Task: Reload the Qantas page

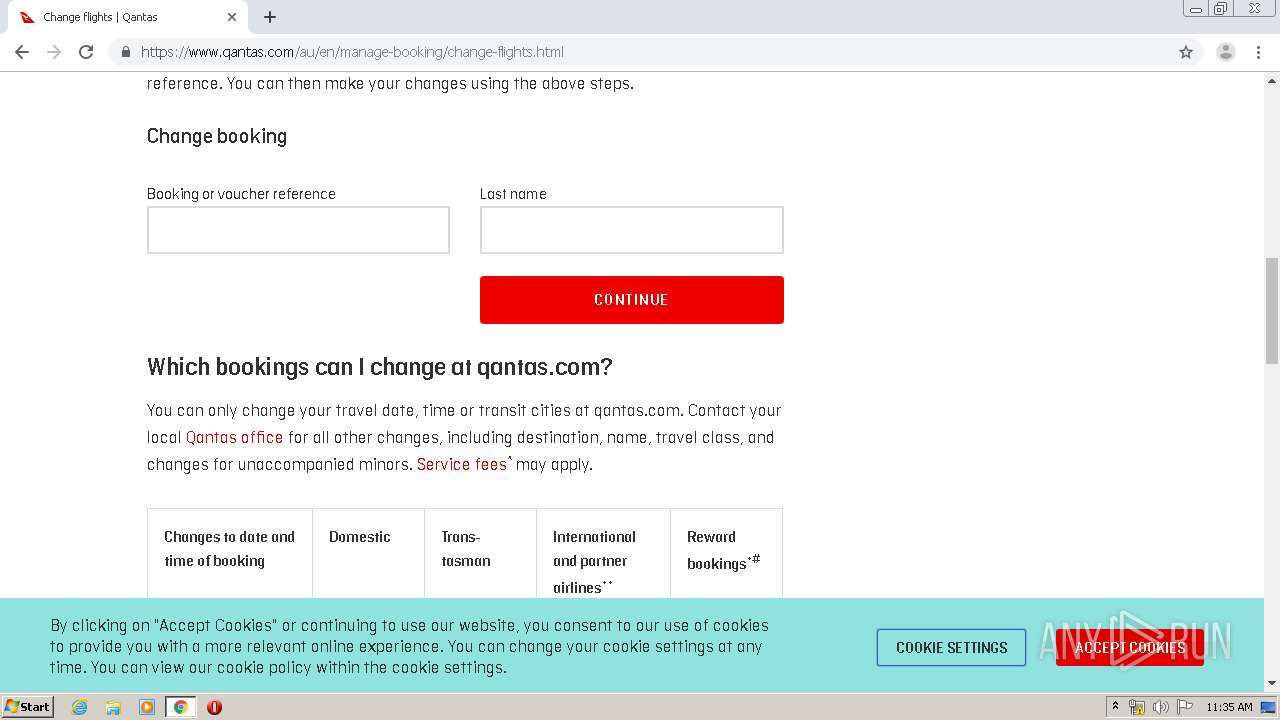Action: [86, 52]
